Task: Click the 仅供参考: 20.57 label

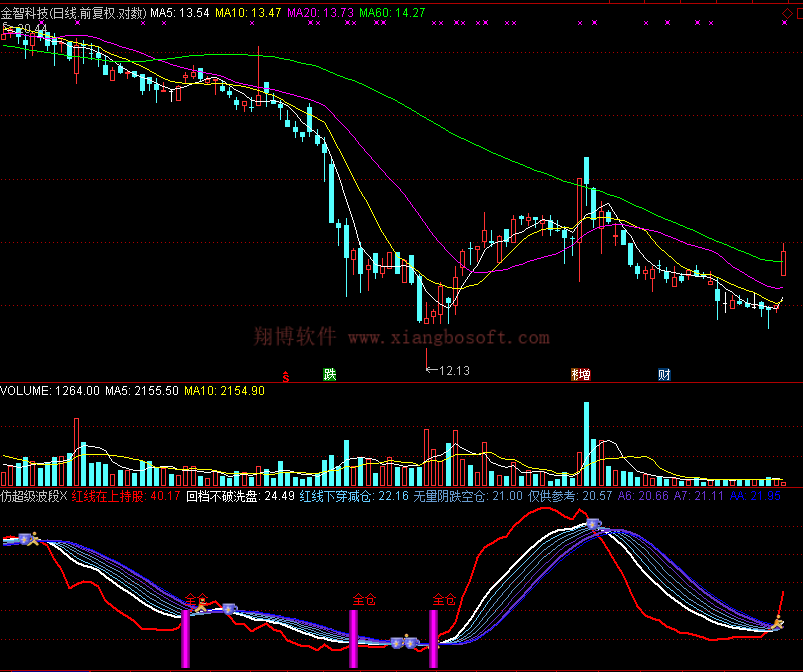Action: coord(570,496)
